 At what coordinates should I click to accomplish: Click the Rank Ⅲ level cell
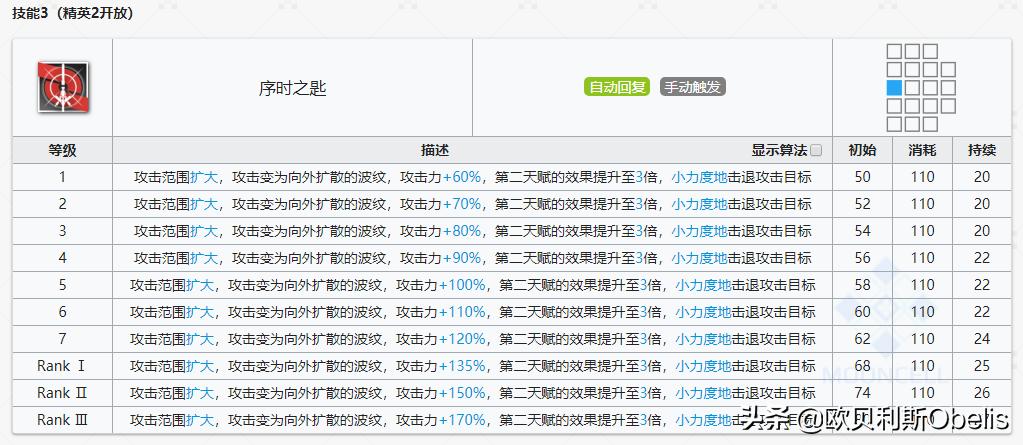tap(63, 420)
